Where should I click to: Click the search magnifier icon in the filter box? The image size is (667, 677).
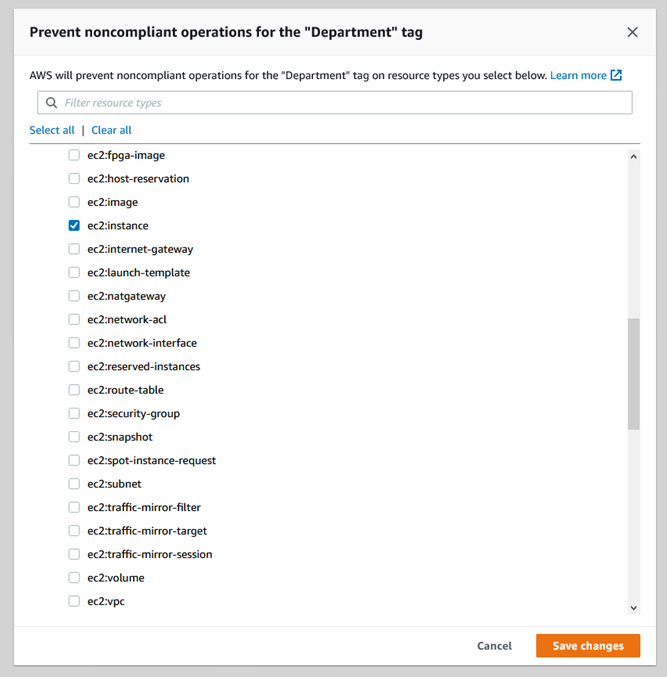[51, 103]
